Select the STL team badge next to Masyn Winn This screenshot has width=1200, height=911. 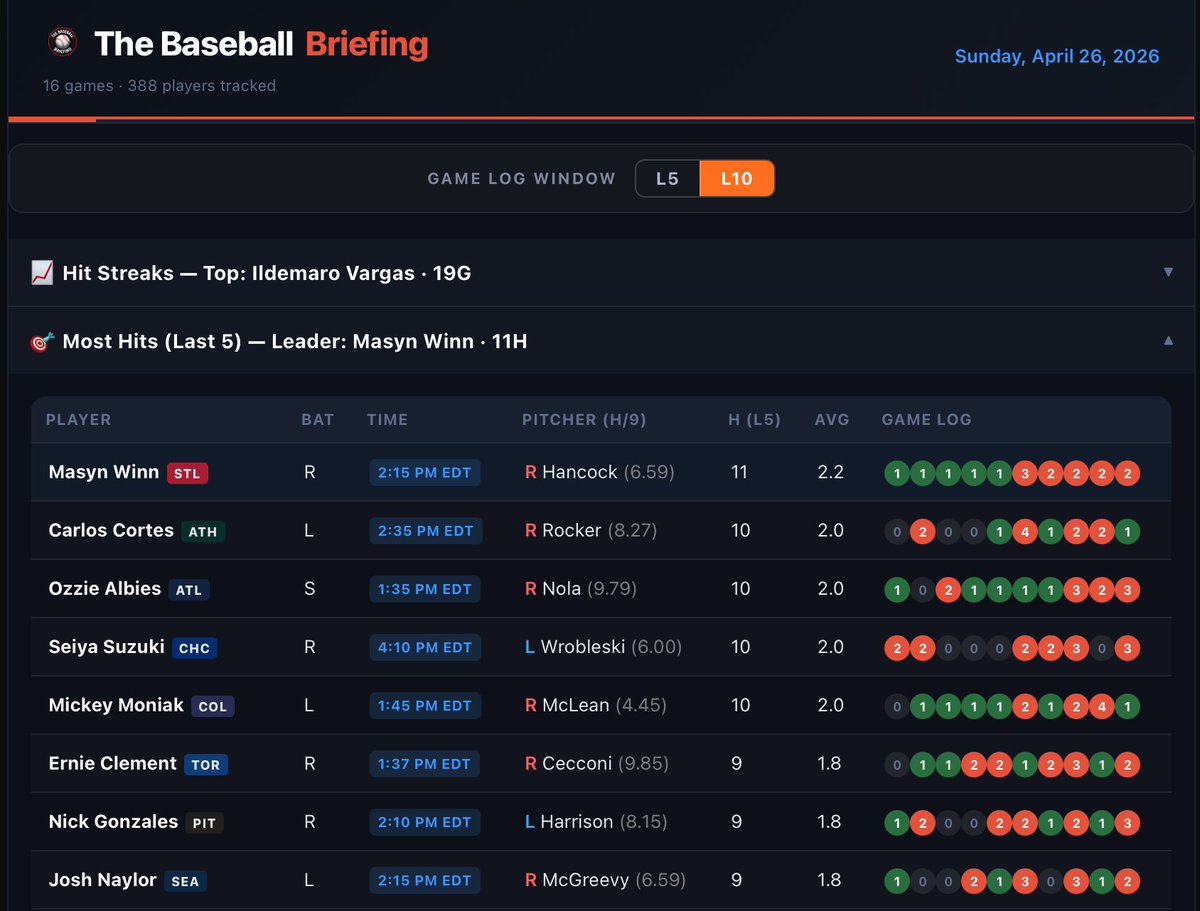188,471
